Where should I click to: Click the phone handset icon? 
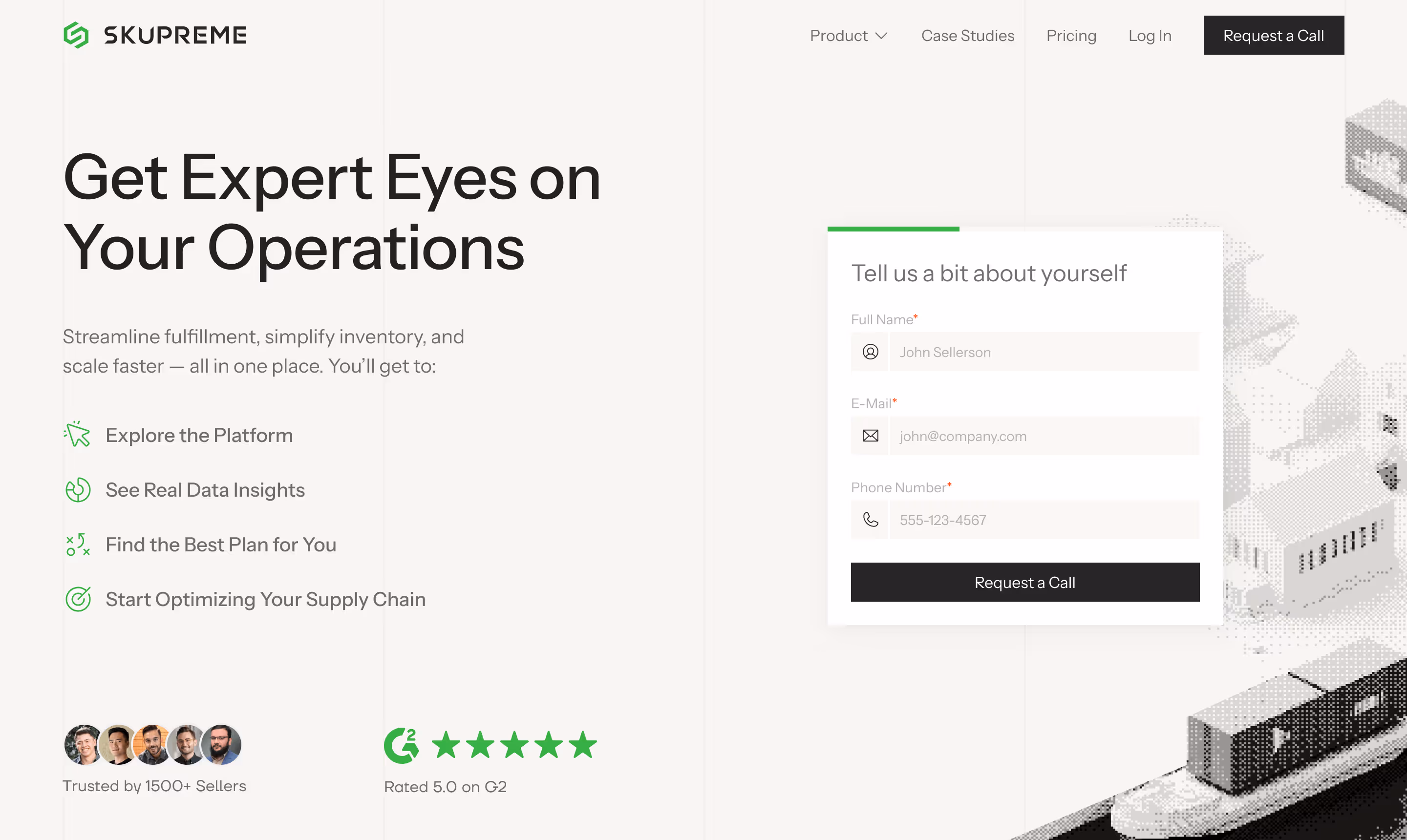[870, 520]
